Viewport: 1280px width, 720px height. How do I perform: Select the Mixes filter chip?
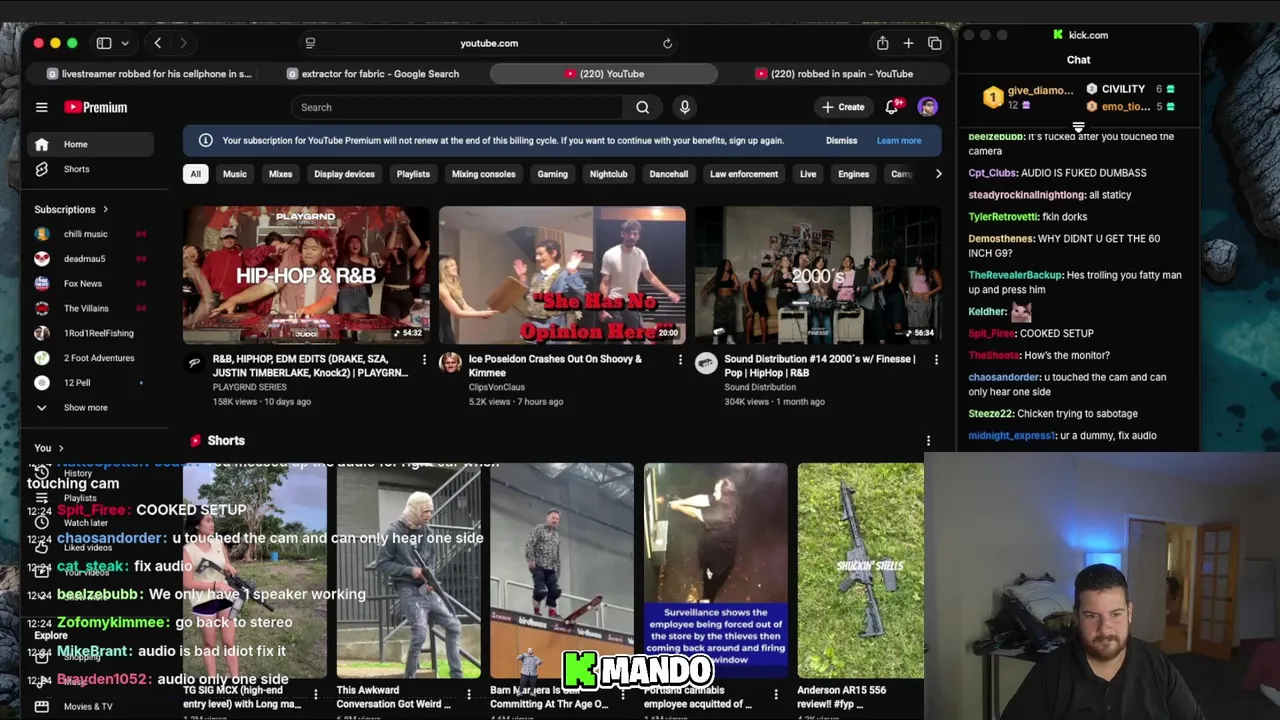(280, 174)
